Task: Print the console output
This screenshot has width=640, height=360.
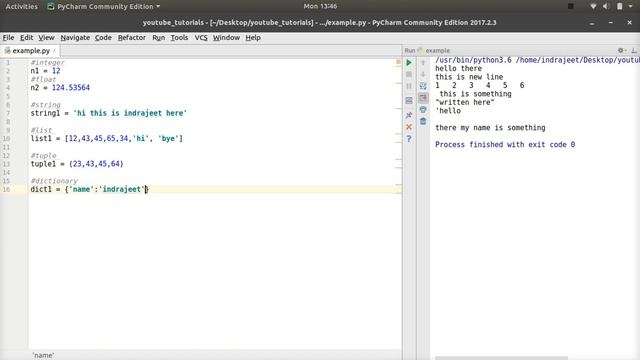Action: (x=423, y=110)
